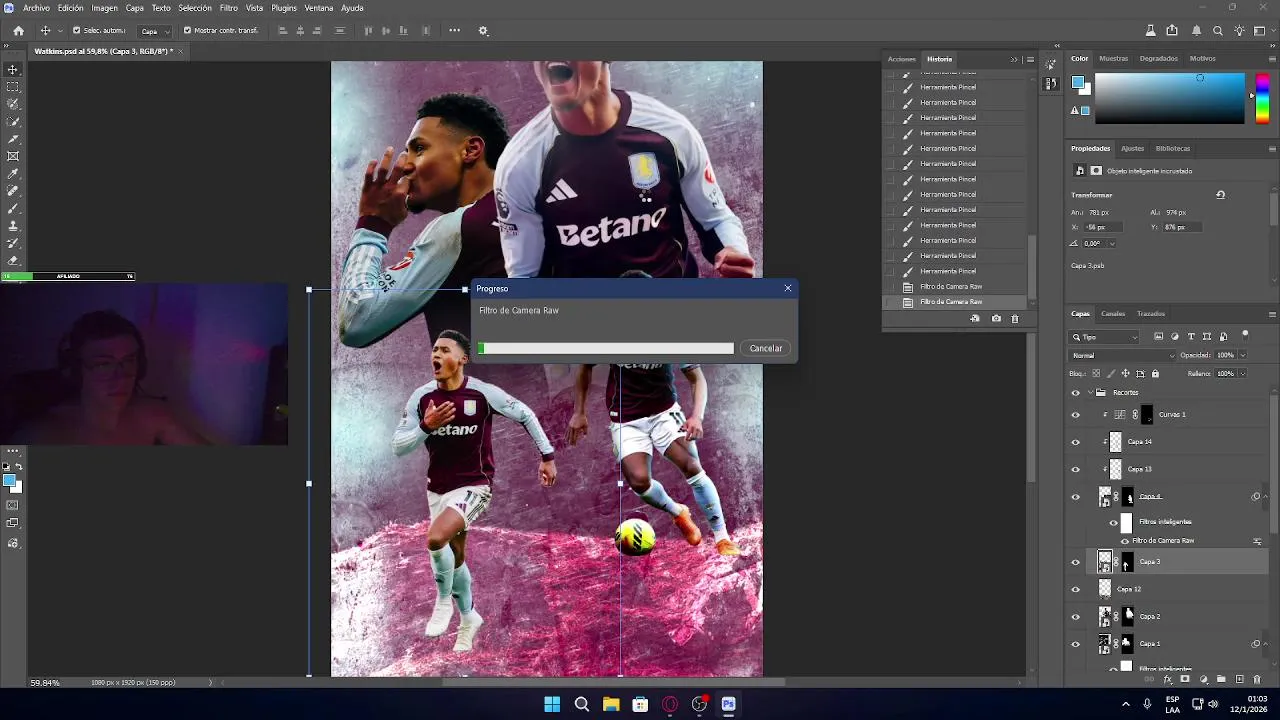Hide the Capa 2 layer
Viewport: 1280px width, 720px height.
tap(1076, 616)
